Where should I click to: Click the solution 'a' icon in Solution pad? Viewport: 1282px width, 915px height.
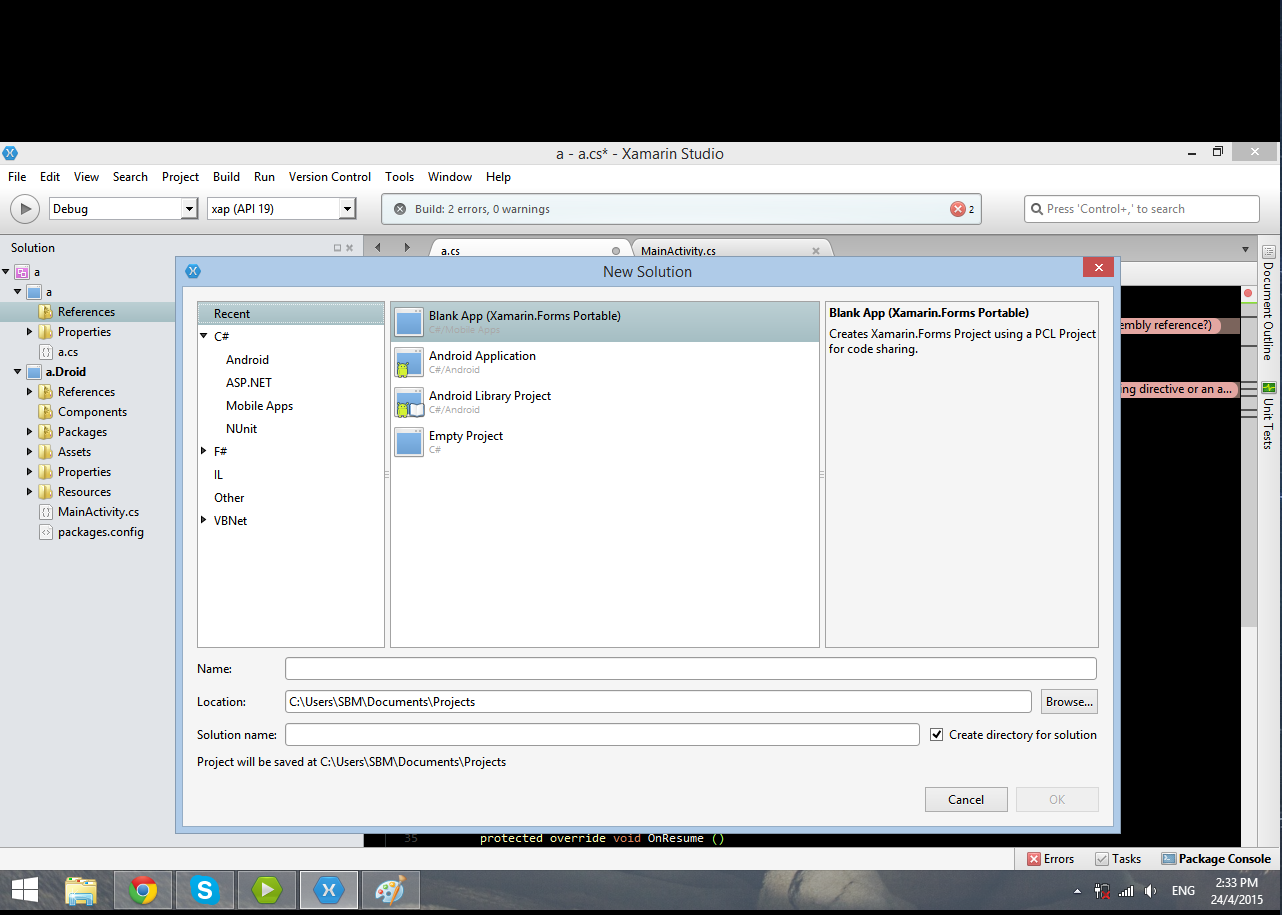tap(22, 272)
